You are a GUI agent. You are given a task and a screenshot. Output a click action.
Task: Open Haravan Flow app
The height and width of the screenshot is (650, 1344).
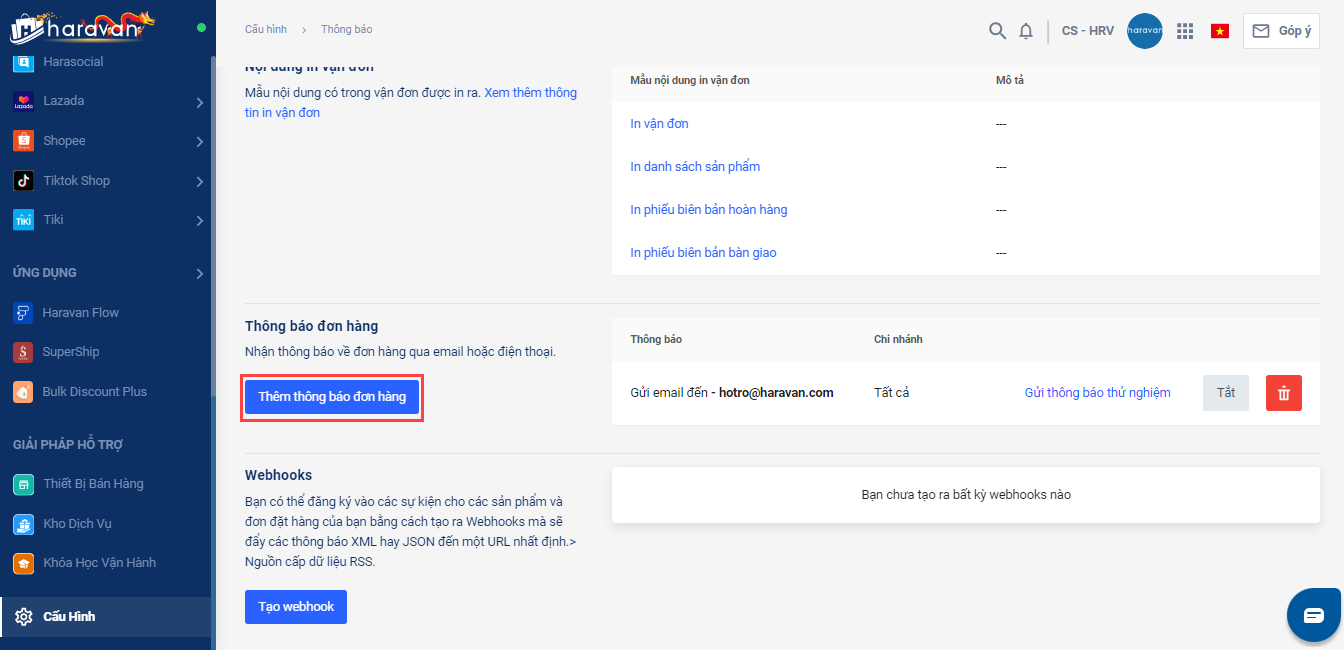coord(80,313)
